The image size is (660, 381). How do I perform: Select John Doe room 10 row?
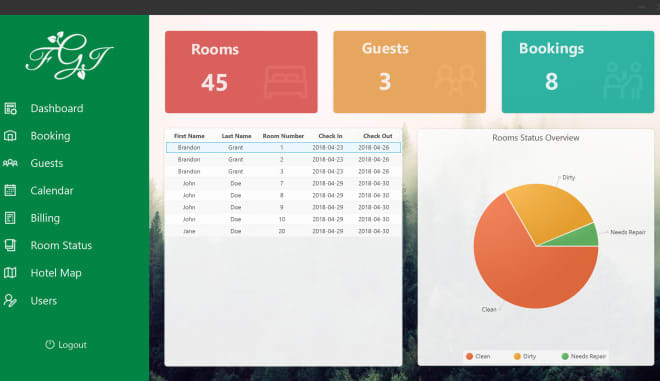point(283,219)
